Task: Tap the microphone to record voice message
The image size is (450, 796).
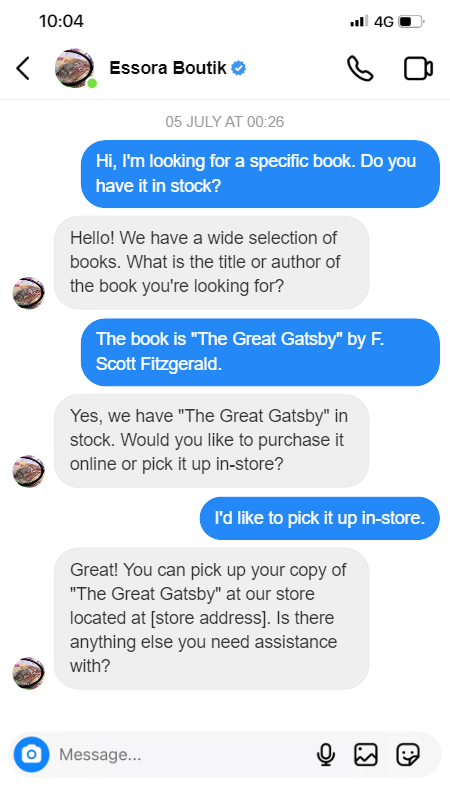Action: pos(326,754)
